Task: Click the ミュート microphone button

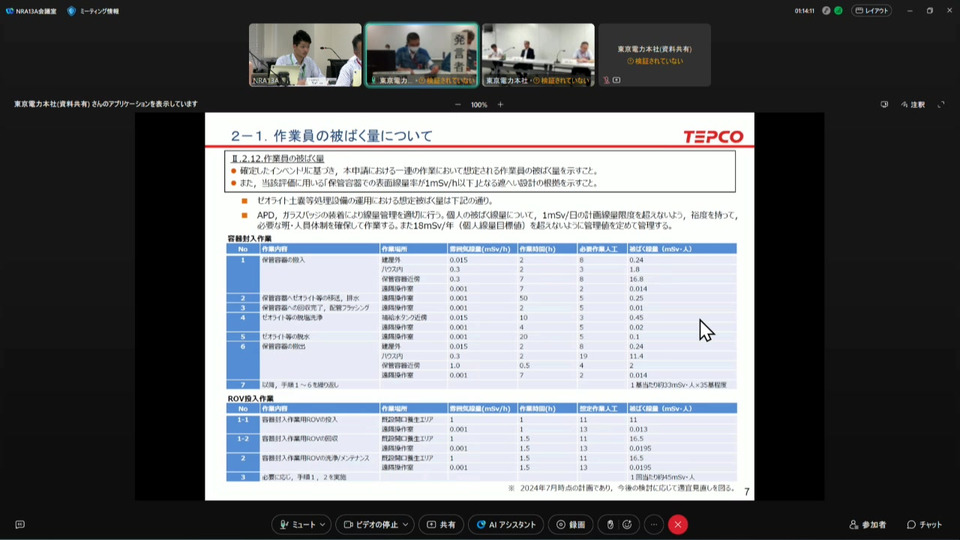Action: tap(298, 525)
